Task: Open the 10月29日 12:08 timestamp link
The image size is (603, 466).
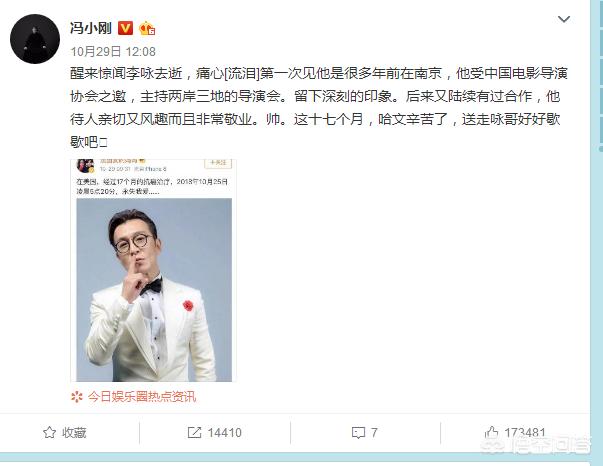Action: tap(113, 52)
